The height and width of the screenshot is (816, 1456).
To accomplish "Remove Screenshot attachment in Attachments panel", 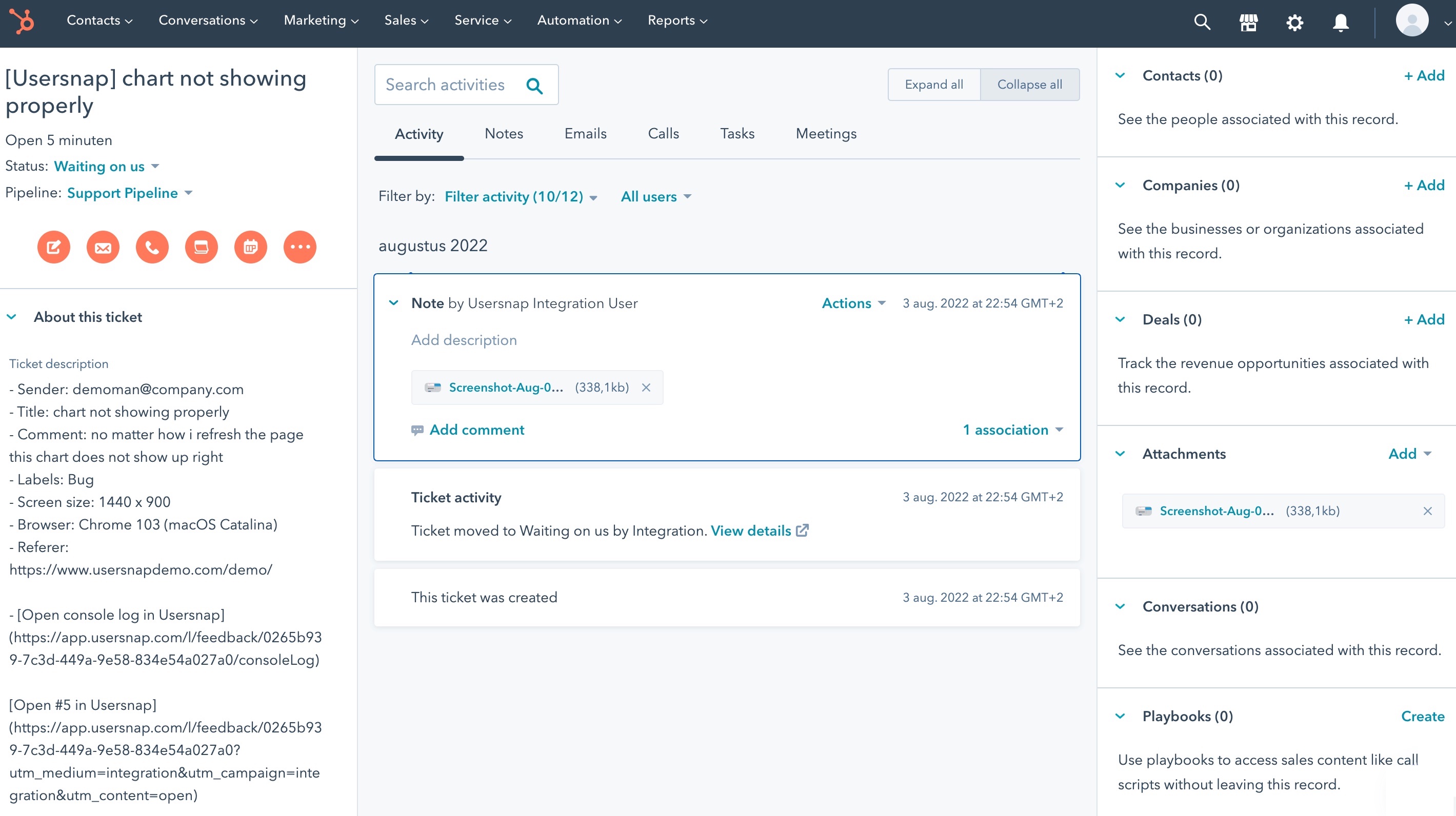I will [x=1427, y=511].
